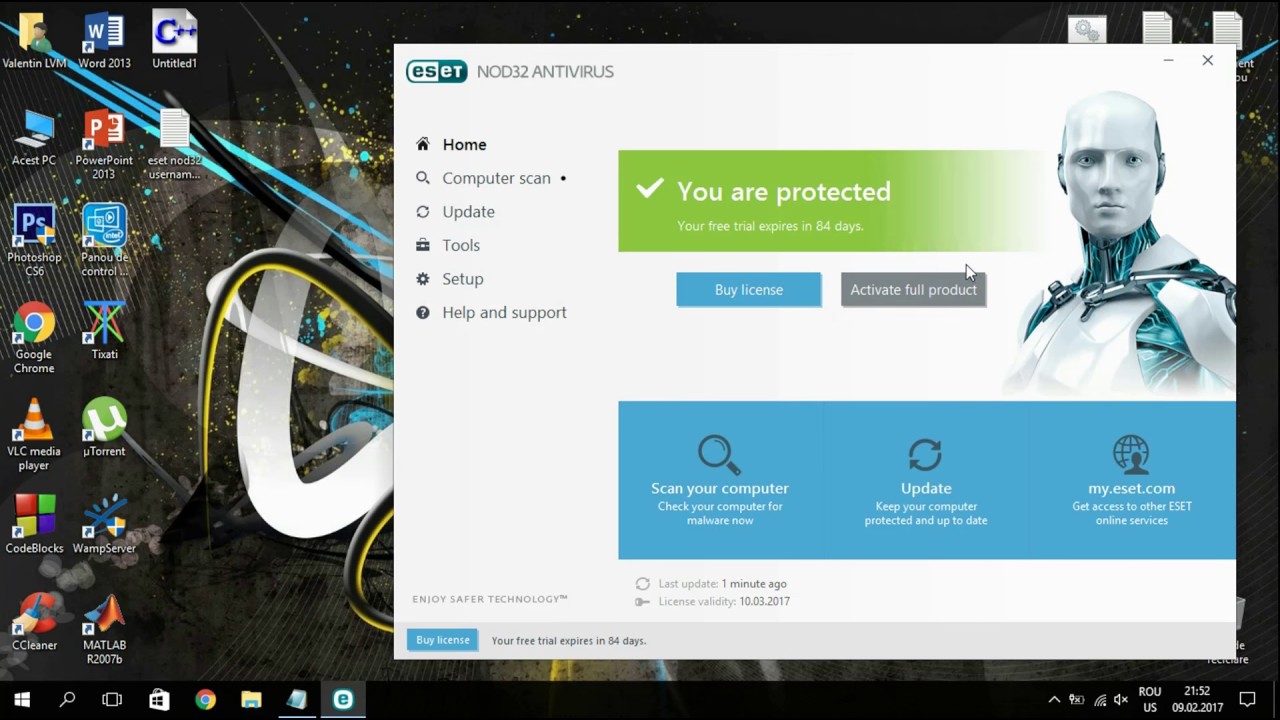Click the Home house icon
1280x720 pixels.
click(x=423, y=144)
